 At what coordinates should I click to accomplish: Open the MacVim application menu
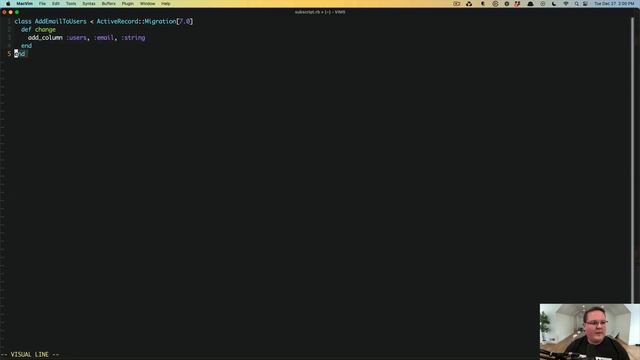point(24,4)
